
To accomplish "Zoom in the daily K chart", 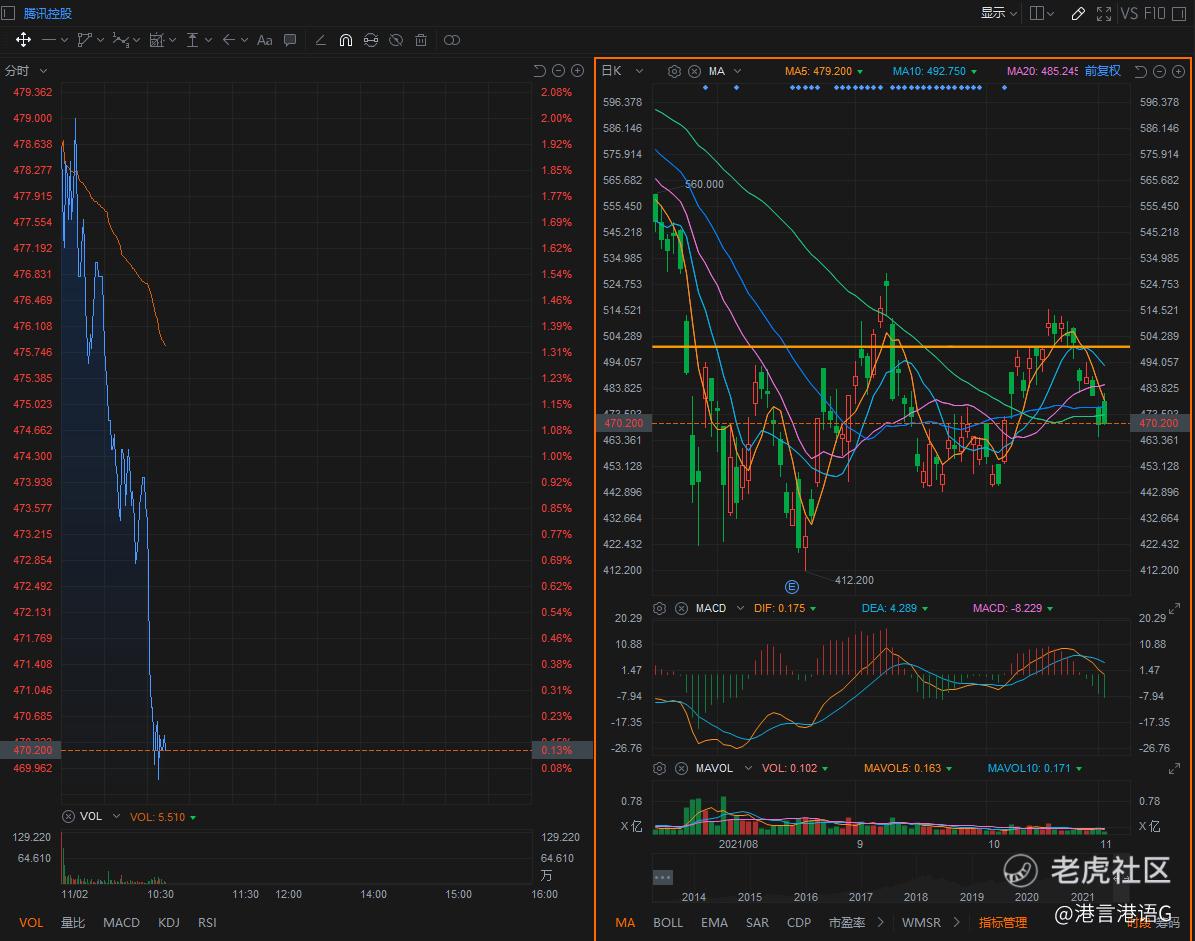I will coord(1177,71).
